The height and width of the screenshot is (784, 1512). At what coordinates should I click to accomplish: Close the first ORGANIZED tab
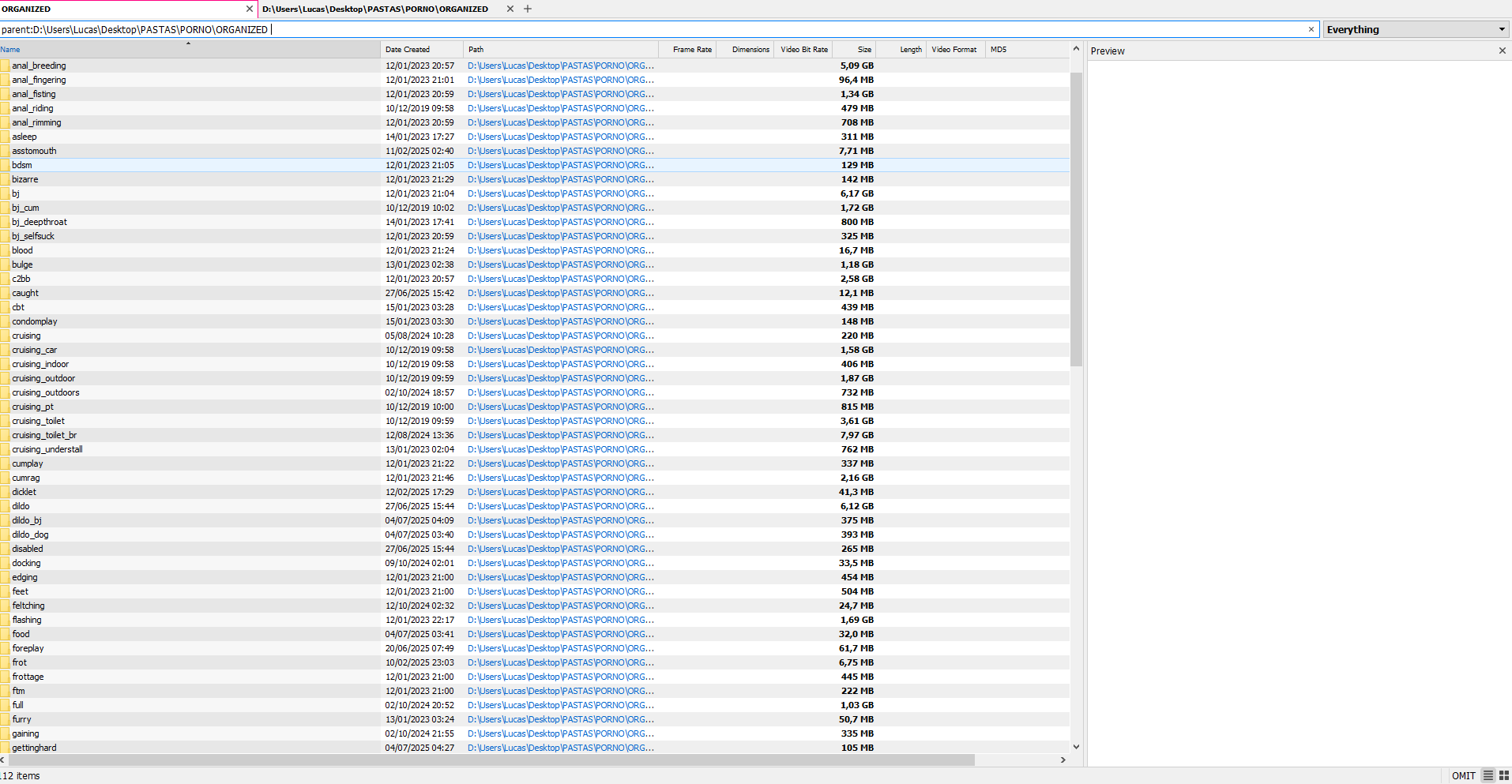click(x=250, y=9)
